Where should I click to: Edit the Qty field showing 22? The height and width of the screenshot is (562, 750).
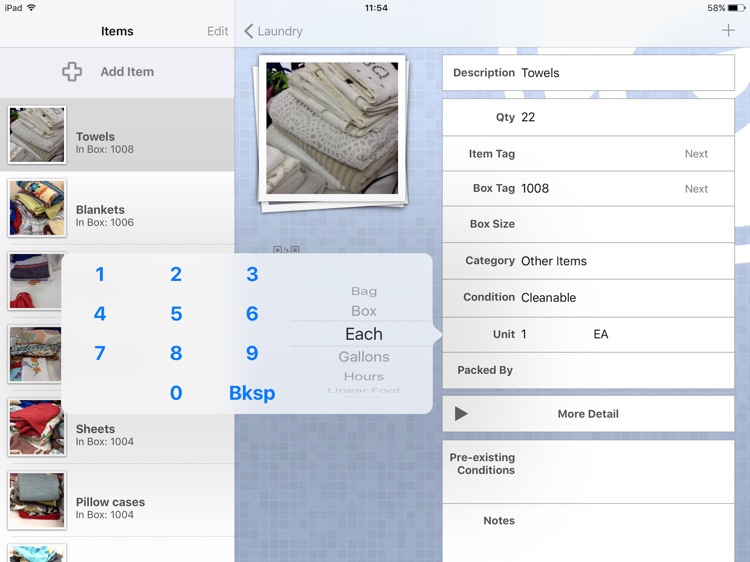click(x=620, y=117)
